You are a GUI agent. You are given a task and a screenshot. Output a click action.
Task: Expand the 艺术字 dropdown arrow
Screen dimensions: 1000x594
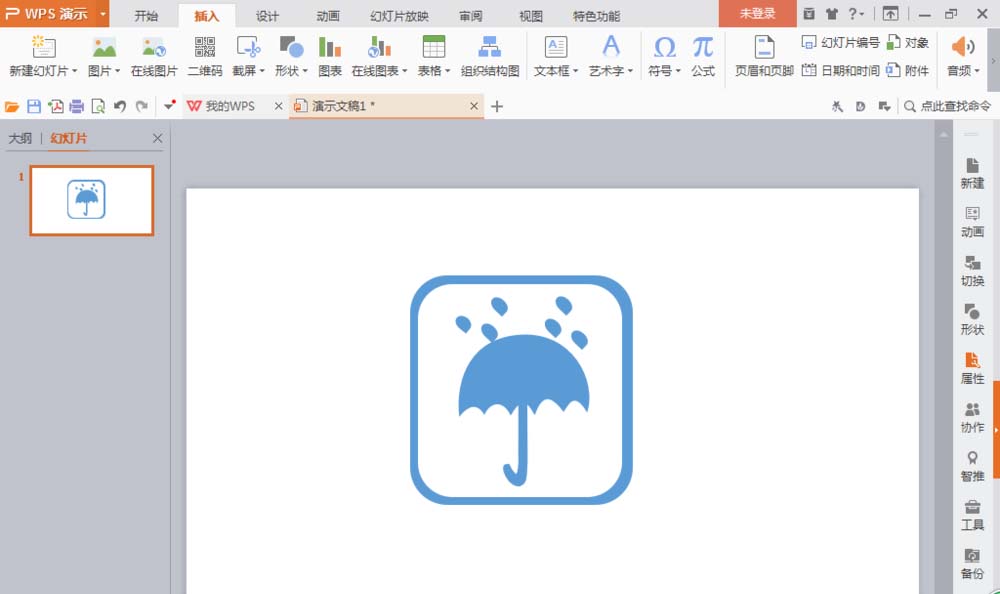(x=630, y=71)
